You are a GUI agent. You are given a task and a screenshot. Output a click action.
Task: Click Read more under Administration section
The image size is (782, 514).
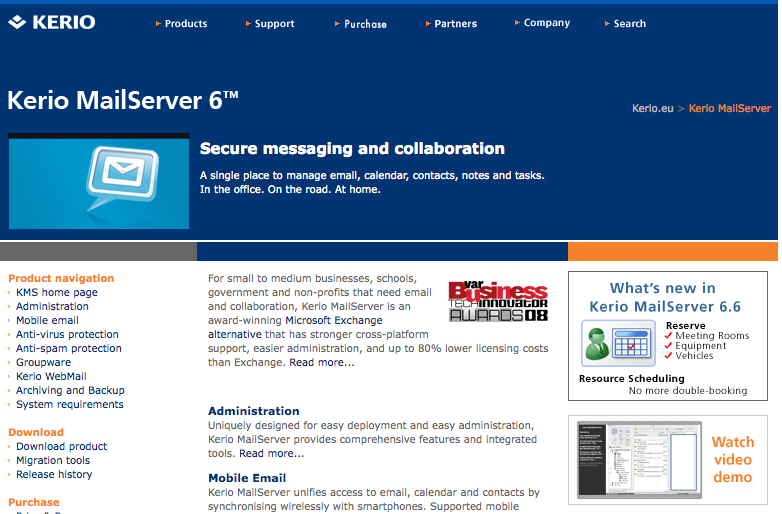click(x=271, y=453)
